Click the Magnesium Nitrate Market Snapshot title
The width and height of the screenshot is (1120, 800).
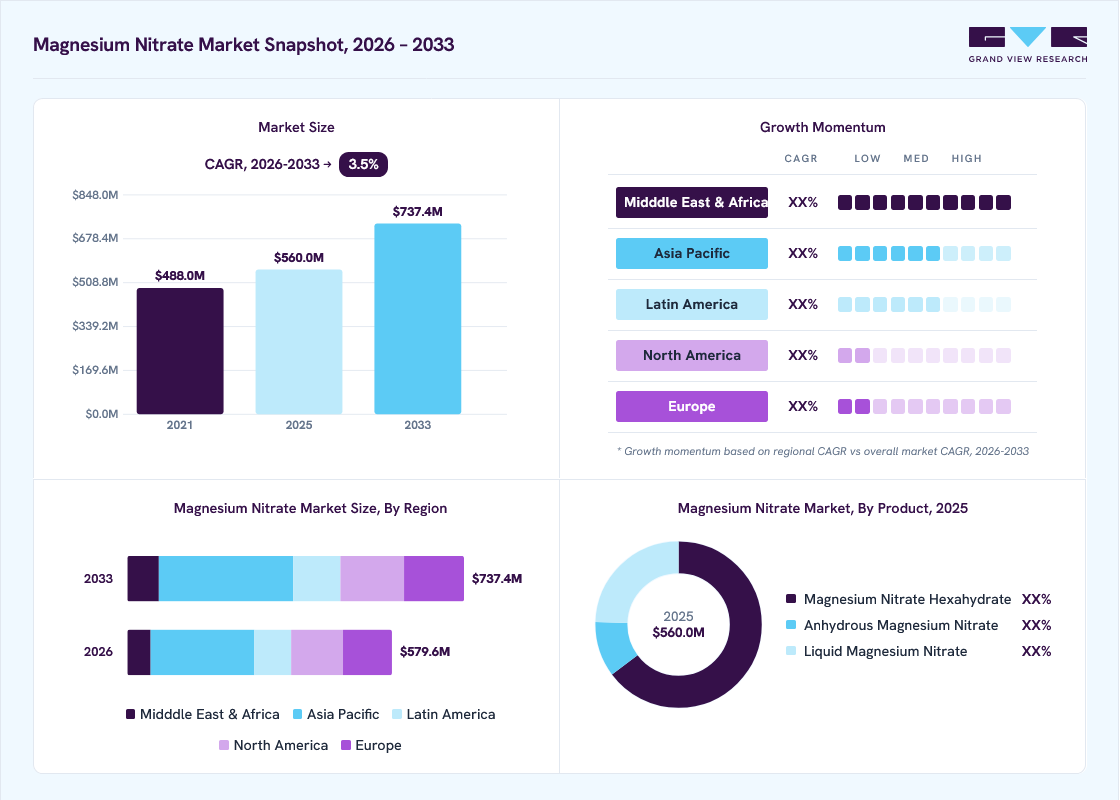pyautogui.click(x=244, y=44)
